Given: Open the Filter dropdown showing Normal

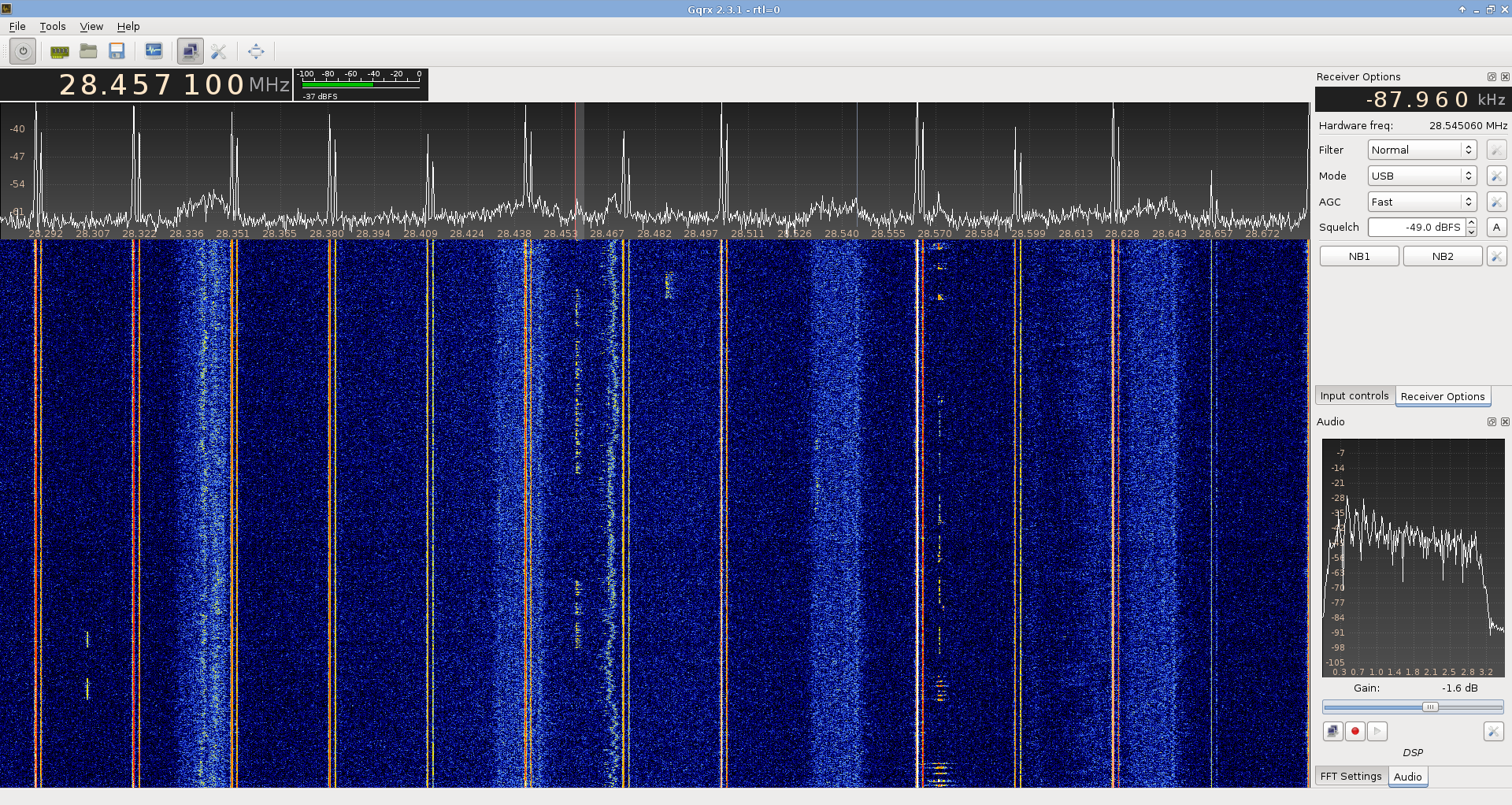Looking at the screenshot, I should coord(1421,150).
